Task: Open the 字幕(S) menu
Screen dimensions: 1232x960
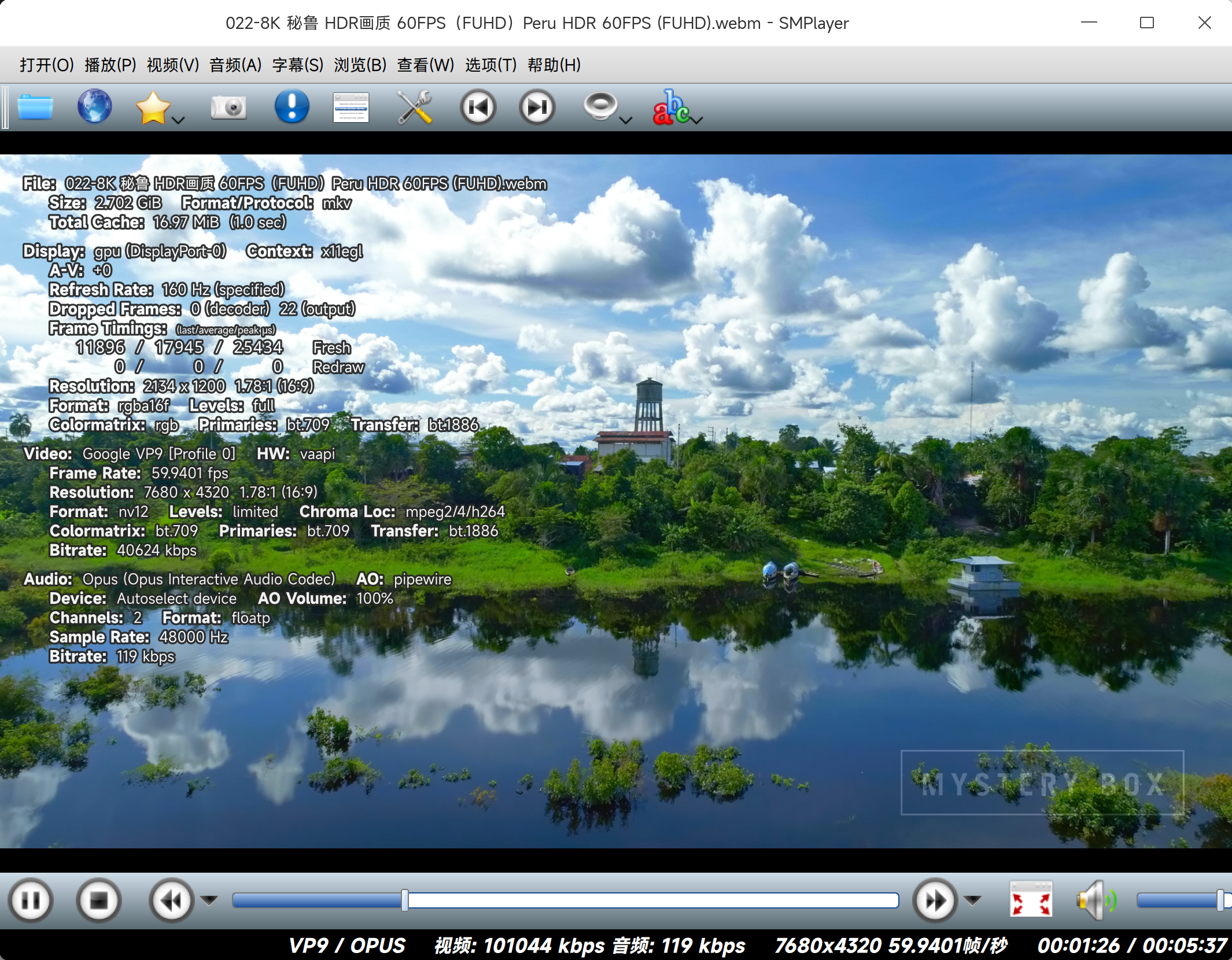Action: pyautogui.click(x=297, y=65)
